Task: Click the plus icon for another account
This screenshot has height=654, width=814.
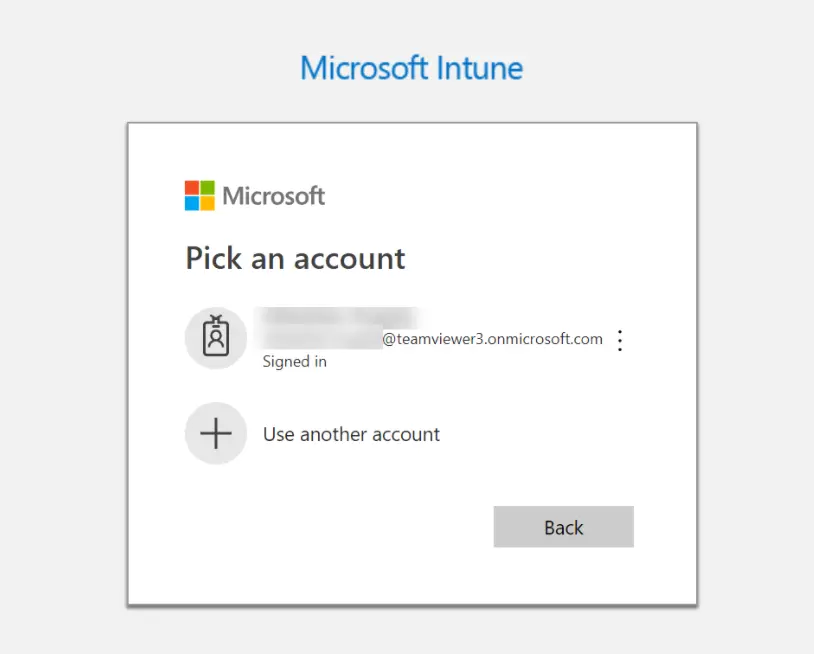Action: (x=216, y=433)
